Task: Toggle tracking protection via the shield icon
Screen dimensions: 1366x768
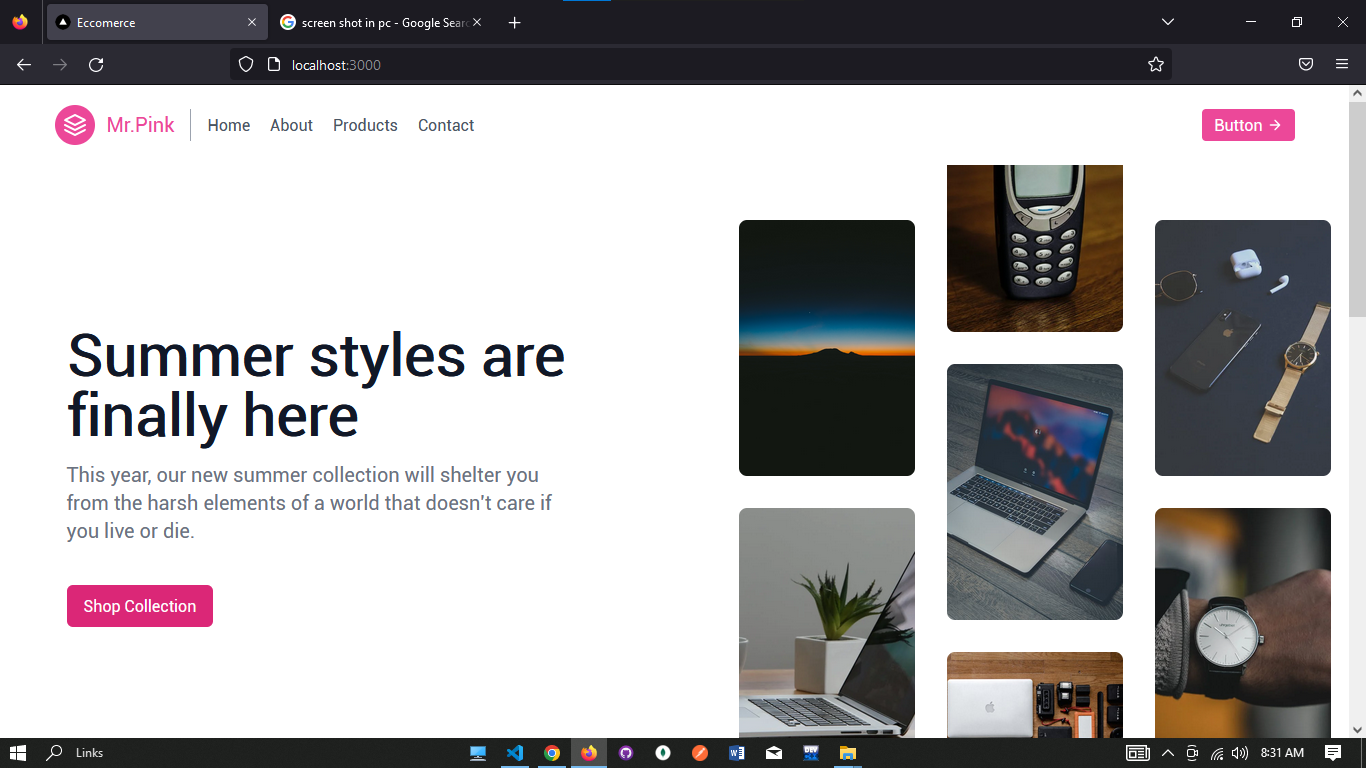Action: (x=245, y=64)
